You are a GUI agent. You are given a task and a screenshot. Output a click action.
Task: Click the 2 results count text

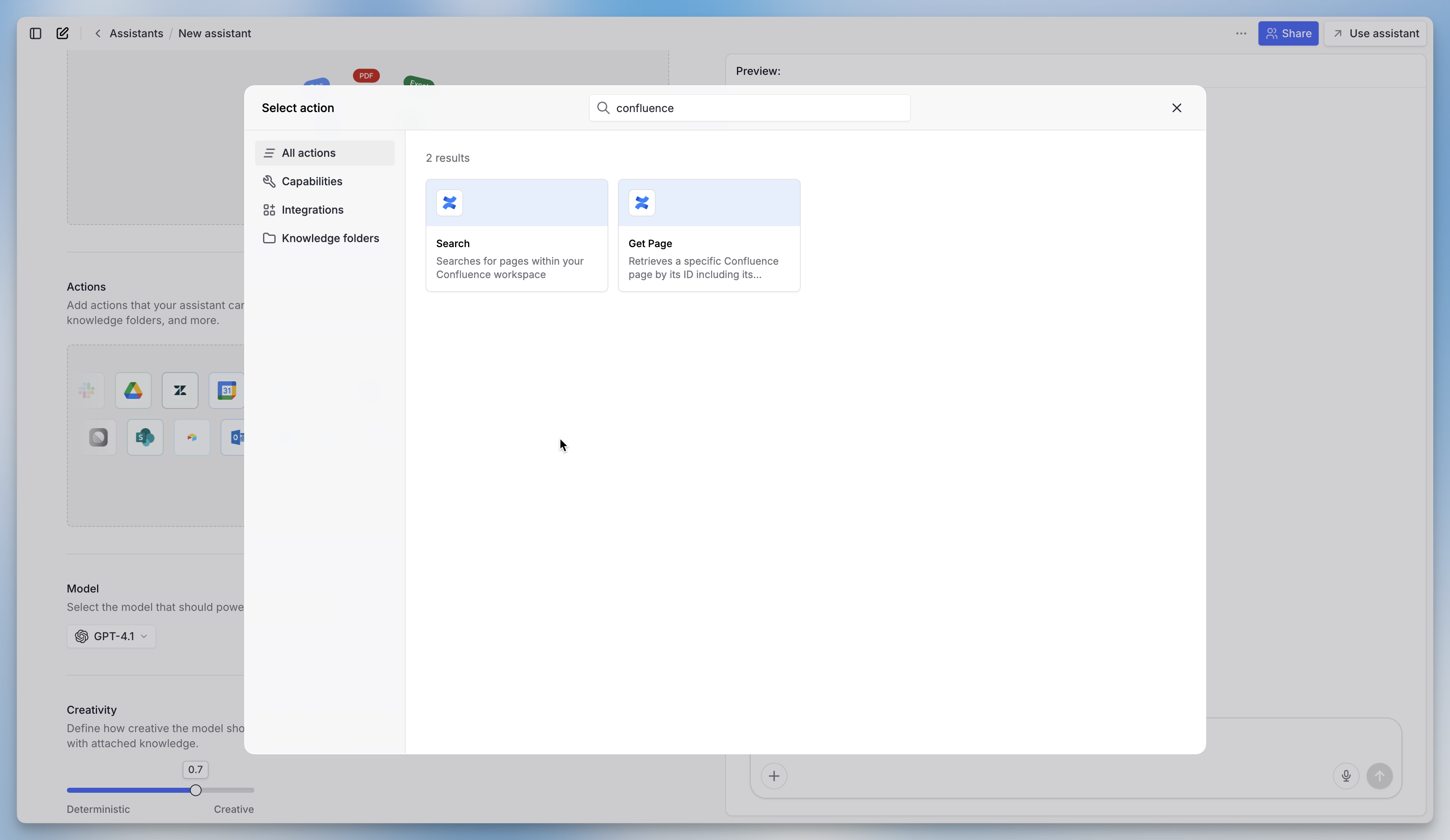(448, 158)
